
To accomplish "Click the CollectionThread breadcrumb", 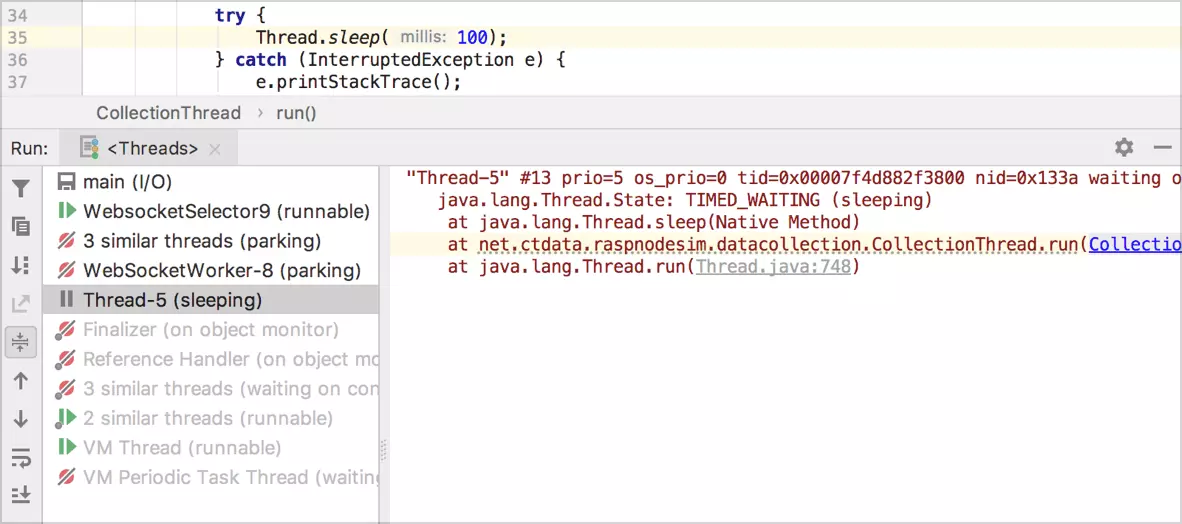I will [x=168, y=113].
